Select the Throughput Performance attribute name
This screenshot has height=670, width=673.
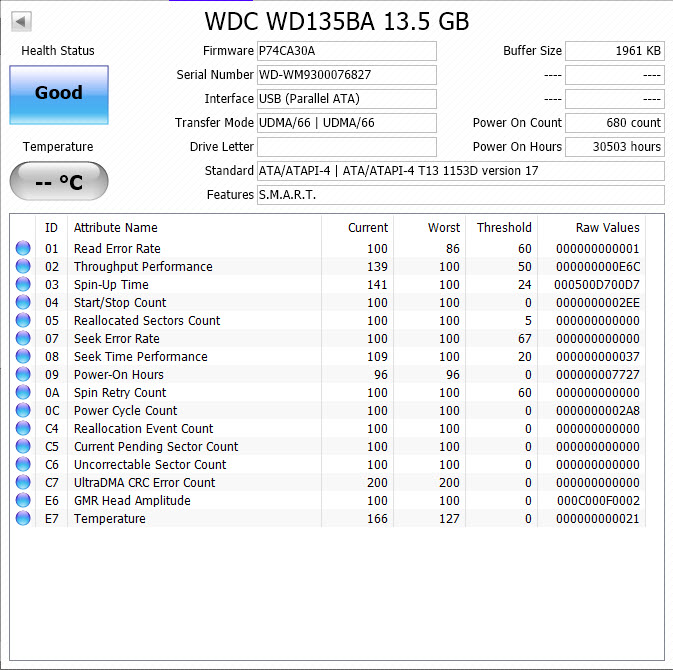(x=143, y=267)
